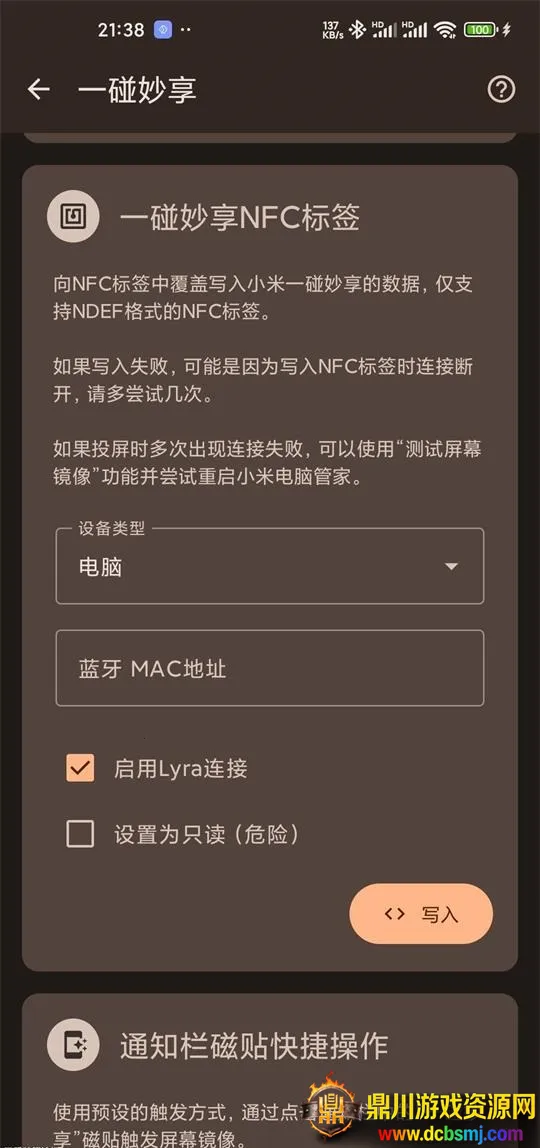This screenshot has height=1148, width=540.
Task: Enable the 设置为只读 (危险) checkbox
Action: tap(80, 834)
